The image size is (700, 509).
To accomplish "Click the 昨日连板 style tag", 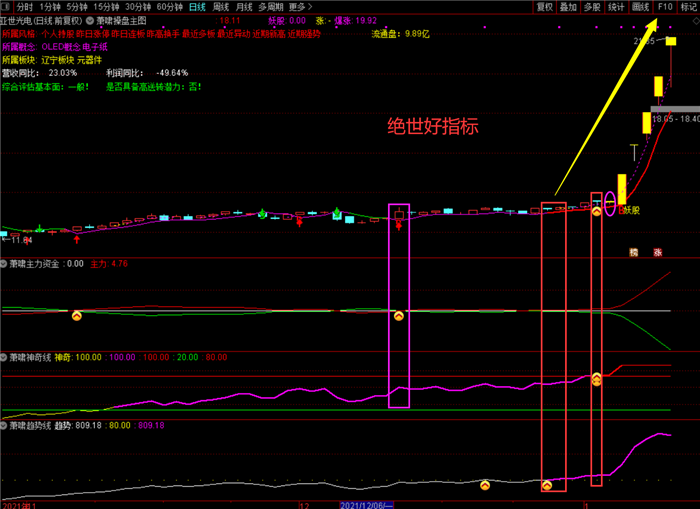I will pyautogui.click(x=128, y=33).
